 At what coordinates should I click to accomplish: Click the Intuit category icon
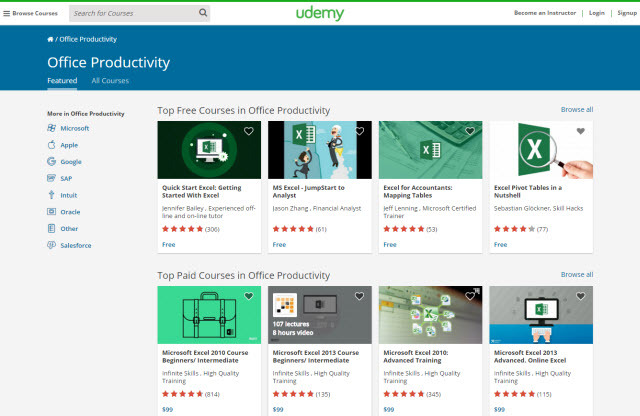click(51, 195)
